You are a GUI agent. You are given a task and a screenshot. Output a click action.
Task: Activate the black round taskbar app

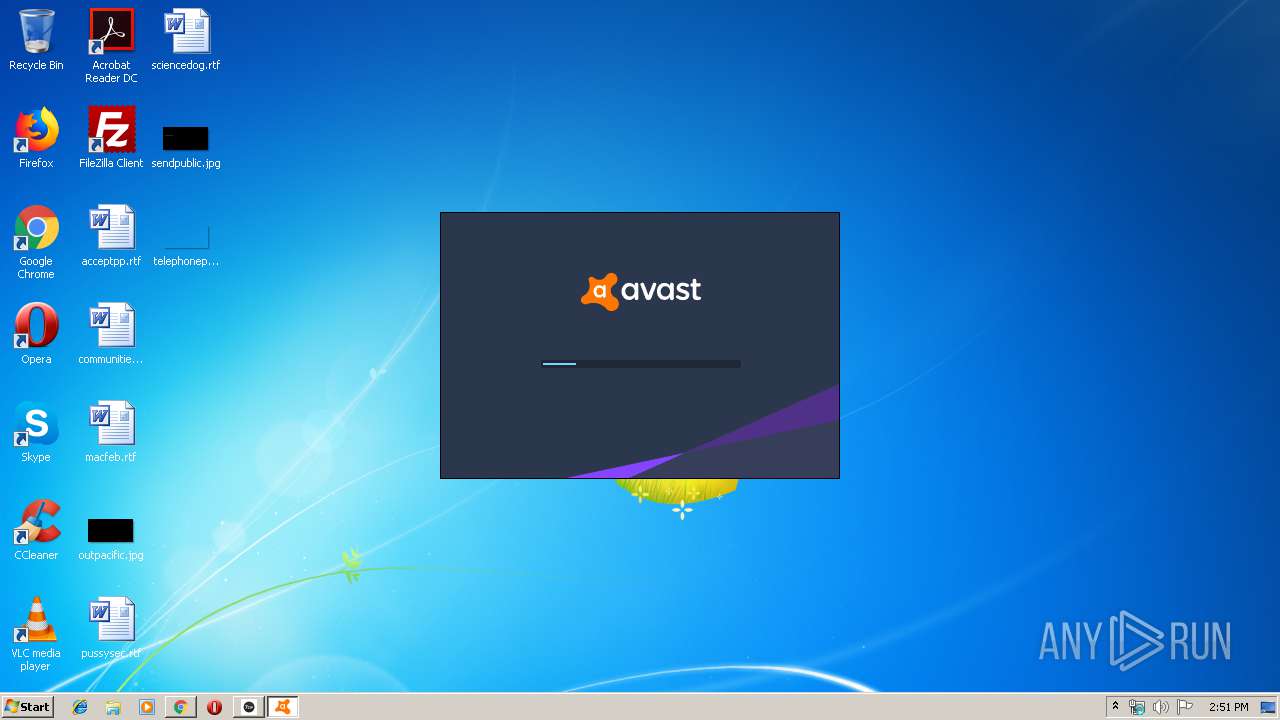coord(249,707)
